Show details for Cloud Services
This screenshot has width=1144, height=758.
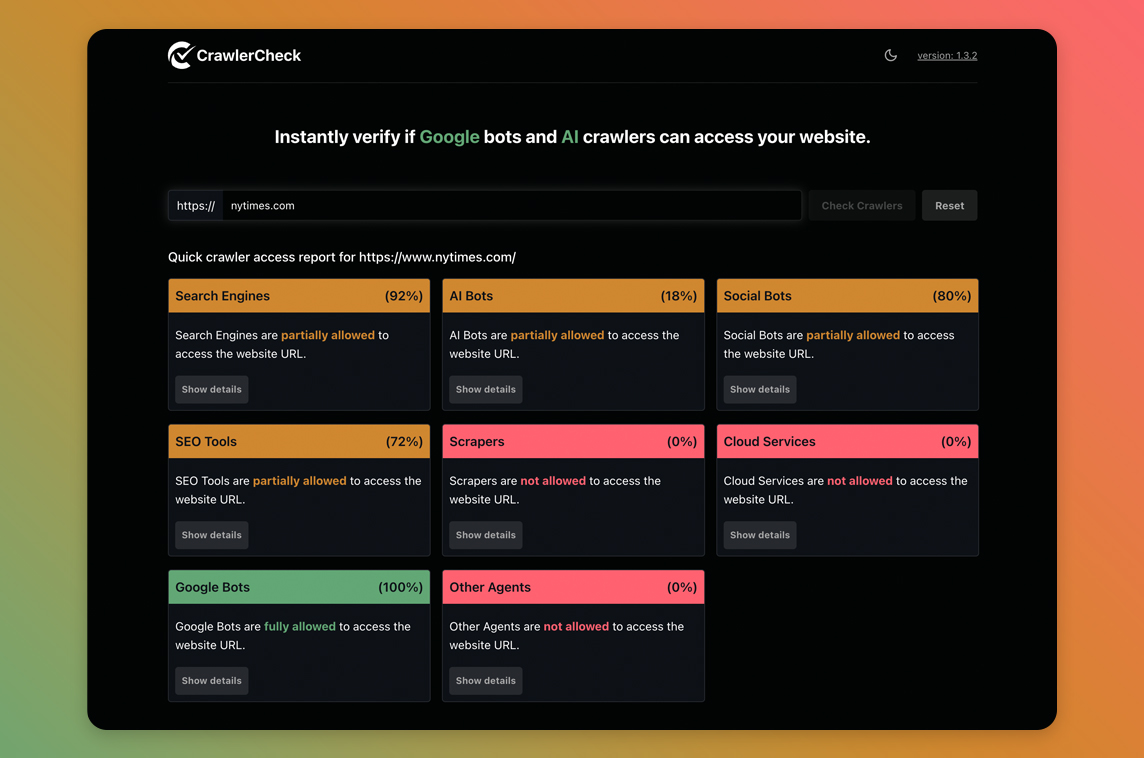[760, 535]
